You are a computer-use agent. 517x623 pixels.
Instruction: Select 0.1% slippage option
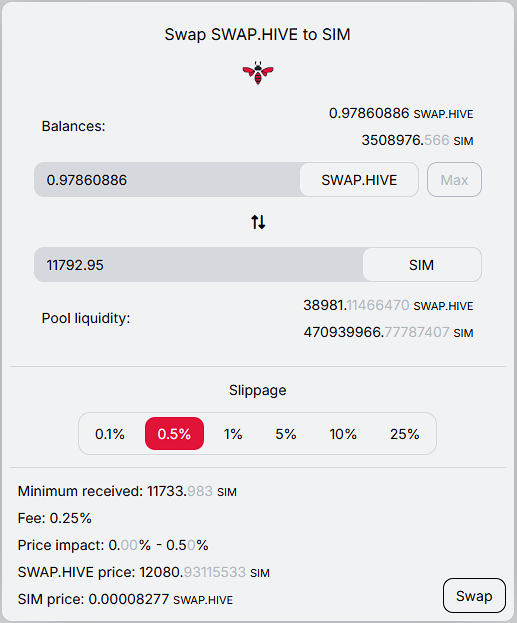tap(110, 434)
